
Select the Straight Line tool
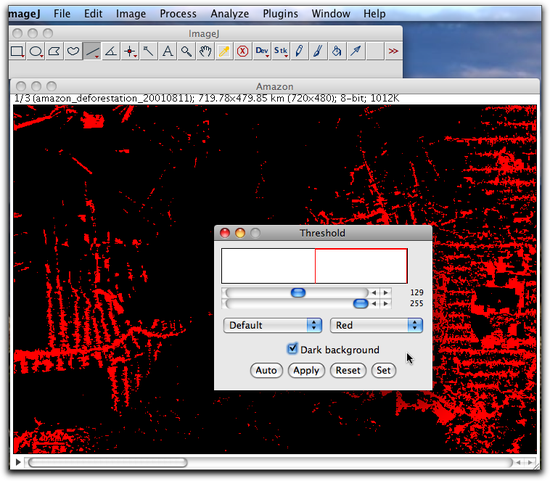[x=92, y=51]
